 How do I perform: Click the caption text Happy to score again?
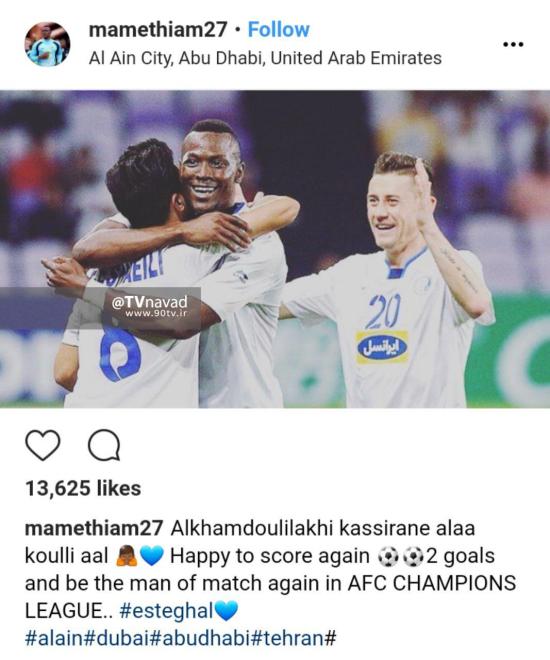tap(270, 556)
